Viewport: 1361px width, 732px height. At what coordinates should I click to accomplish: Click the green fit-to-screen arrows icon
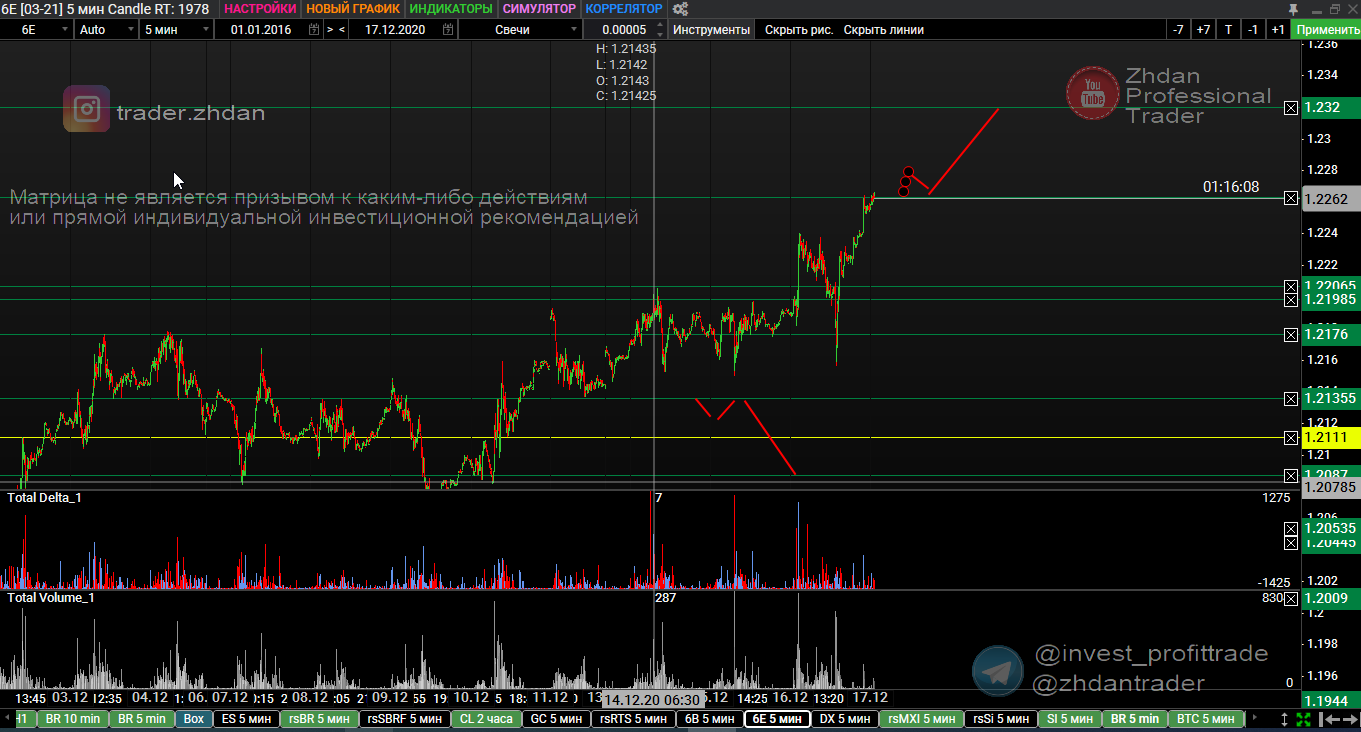1303,719
